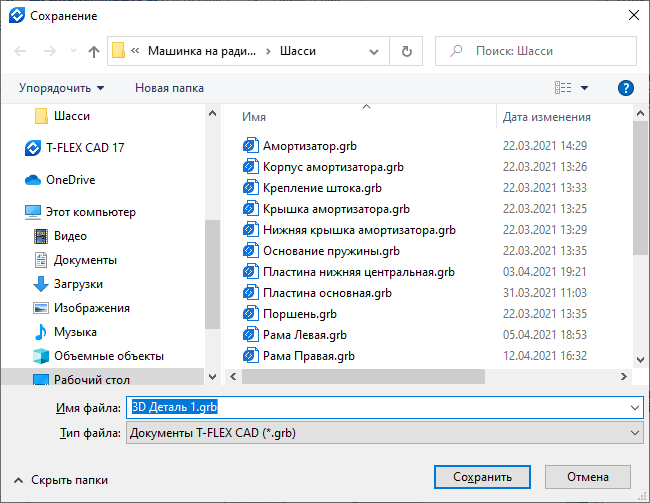Click the Up one level arrow icon
650x503 pixels.
pos(94,51)
